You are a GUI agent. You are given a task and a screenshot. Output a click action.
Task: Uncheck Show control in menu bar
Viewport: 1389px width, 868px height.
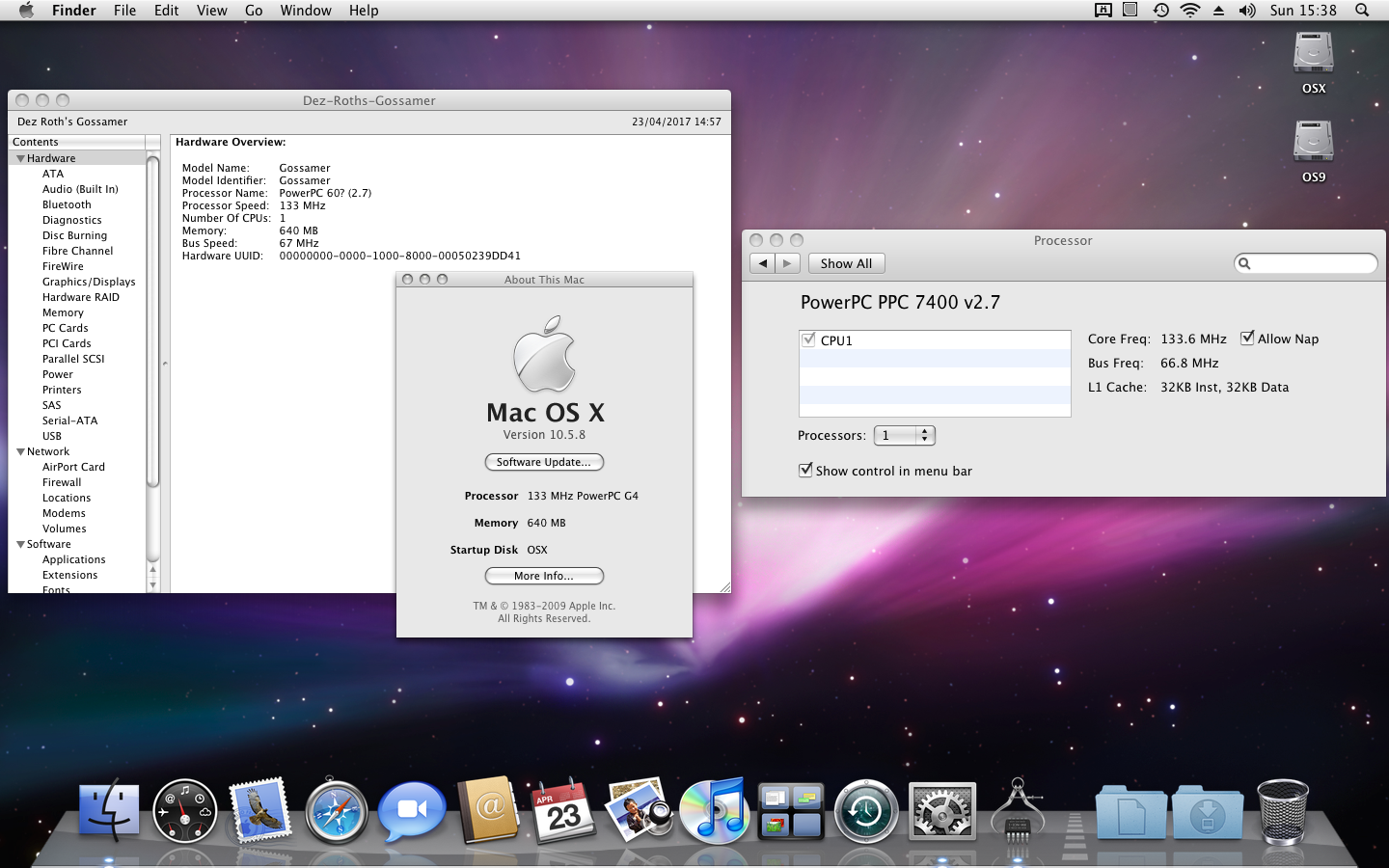(805, 471)
